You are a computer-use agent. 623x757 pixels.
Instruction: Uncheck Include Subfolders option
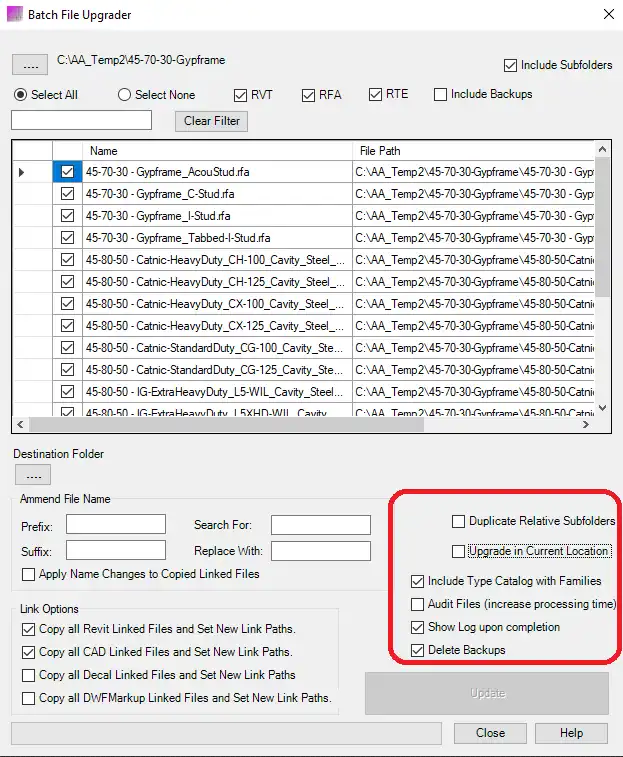[511, 65]
